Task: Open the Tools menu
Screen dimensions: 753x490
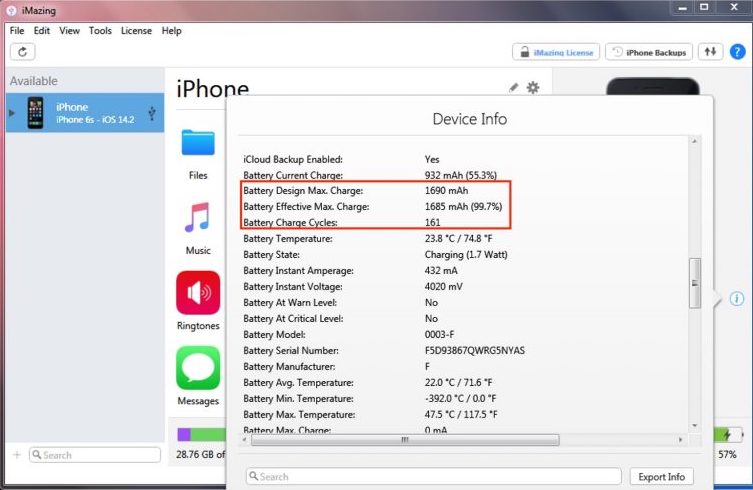Action: tap(100, 31)
